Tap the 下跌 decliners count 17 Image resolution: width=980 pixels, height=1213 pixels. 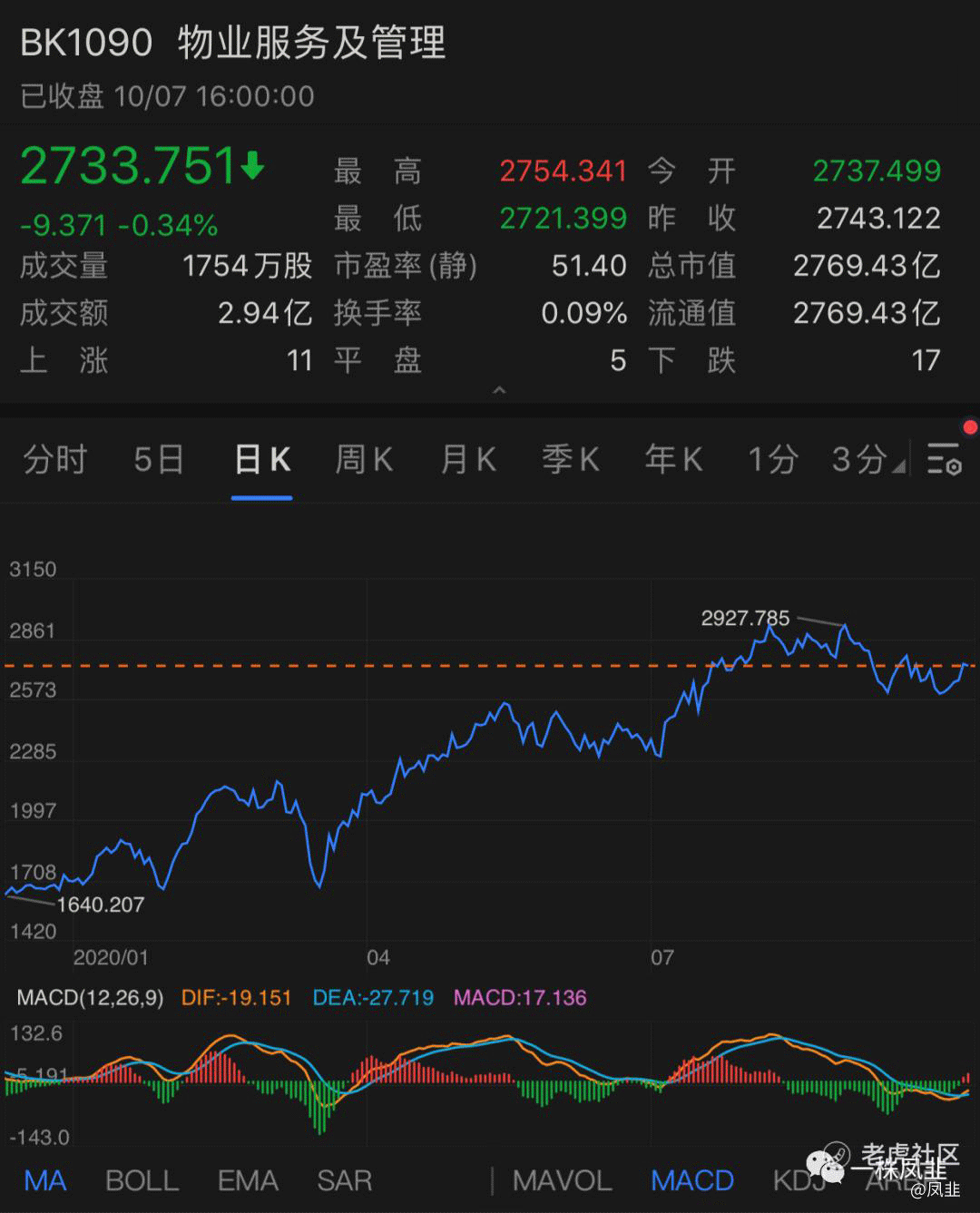click(926, 361)
